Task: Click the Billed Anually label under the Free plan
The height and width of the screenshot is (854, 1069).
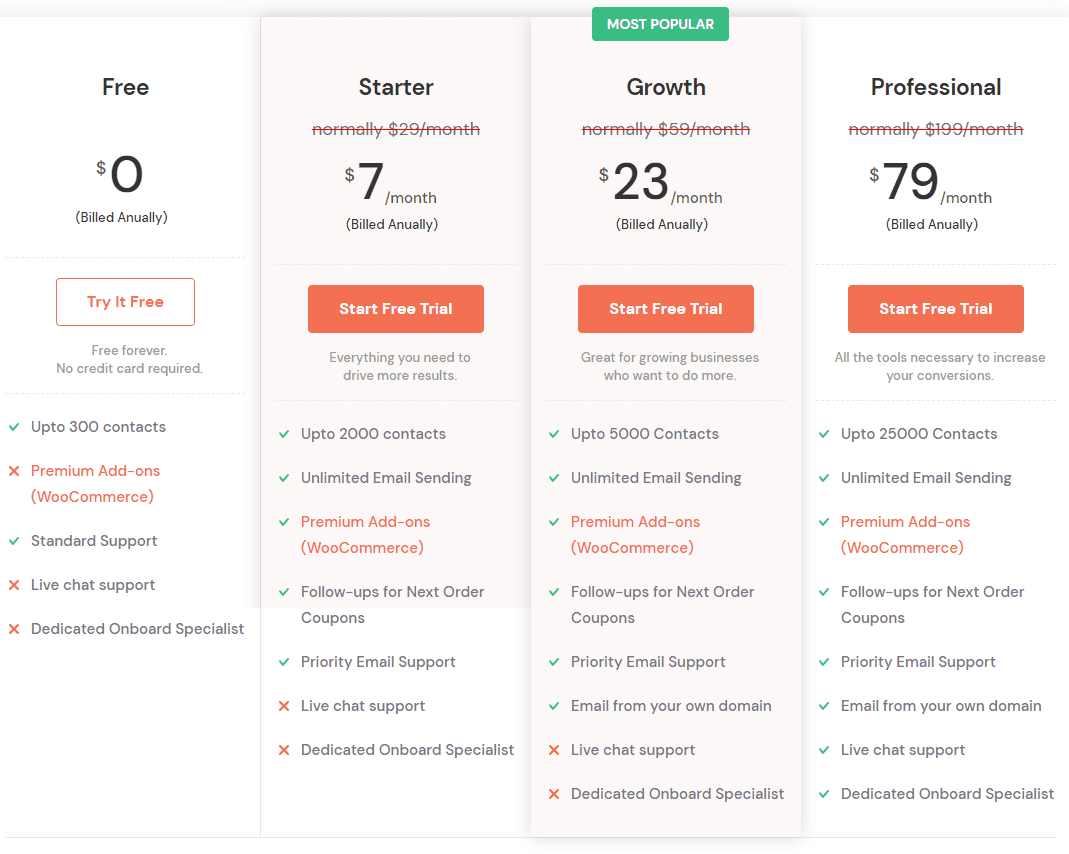Action: tap(121, 217)
